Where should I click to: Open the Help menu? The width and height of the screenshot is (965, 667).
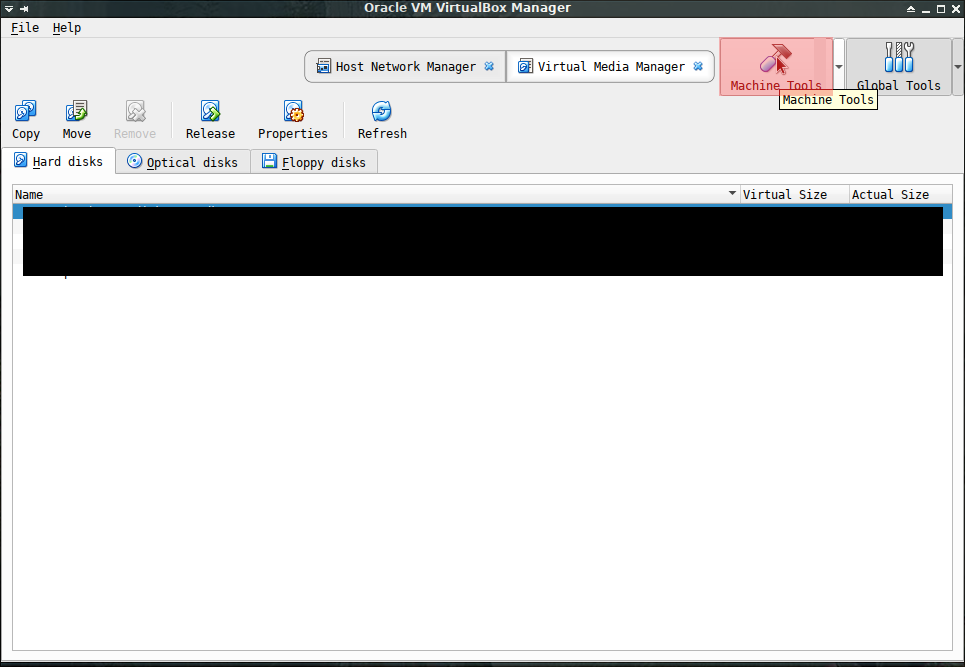tap(66, 28)
